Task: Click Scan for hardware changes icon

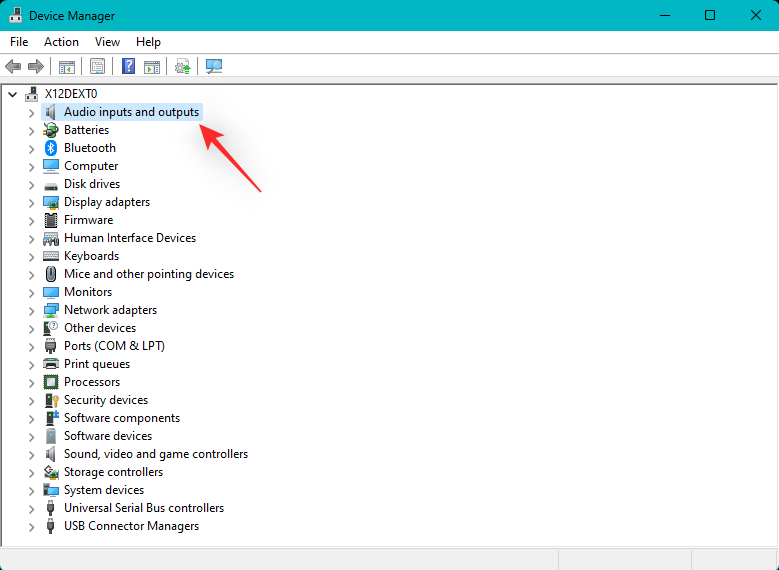Action: point(214,66)
